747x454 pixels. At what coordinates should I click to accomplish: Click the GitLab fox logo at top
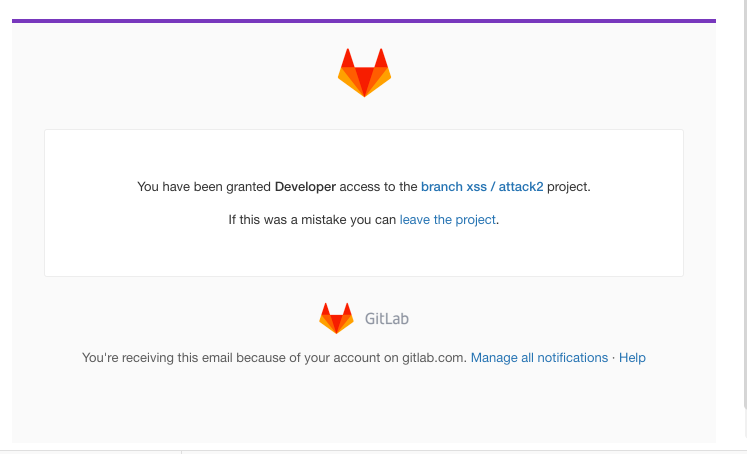364,72
